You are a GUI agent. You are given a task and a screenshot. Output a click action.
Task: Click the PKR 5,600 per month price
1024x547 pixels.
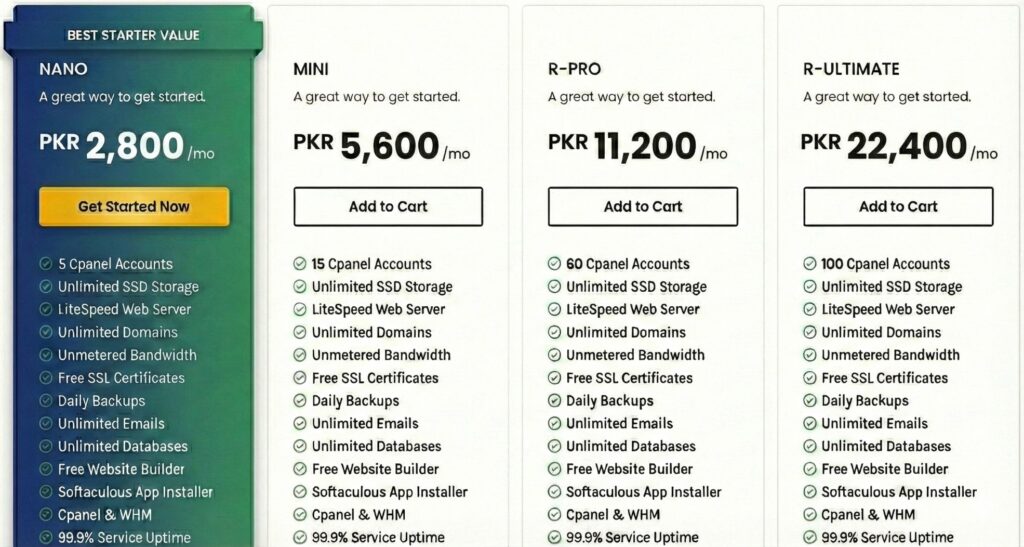coord(381,148)
